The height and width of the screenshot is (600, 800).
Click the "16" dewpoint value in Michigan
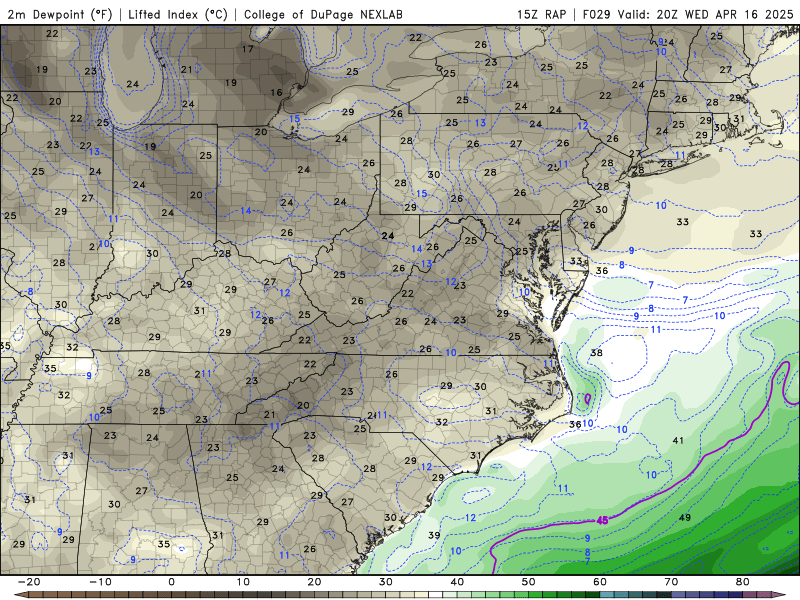[276, 92]
